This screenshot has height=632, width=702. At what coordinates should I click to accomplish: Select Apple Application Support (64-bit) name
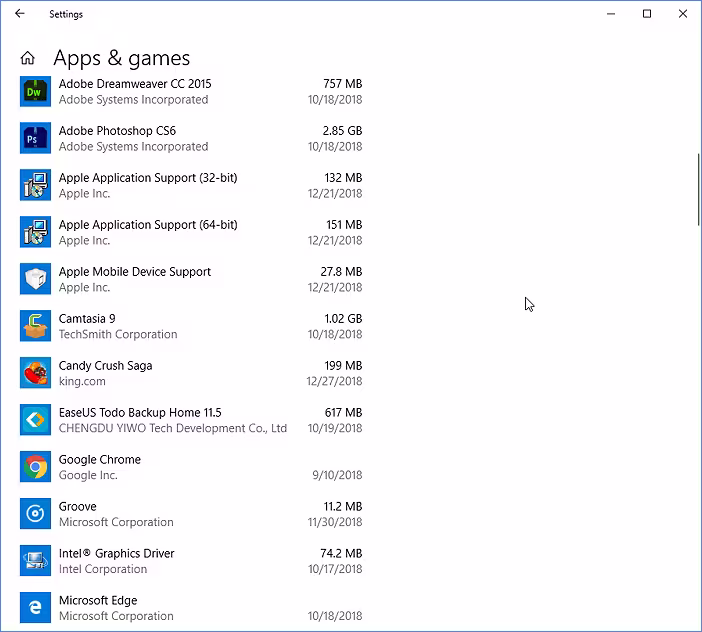point(148,225)
